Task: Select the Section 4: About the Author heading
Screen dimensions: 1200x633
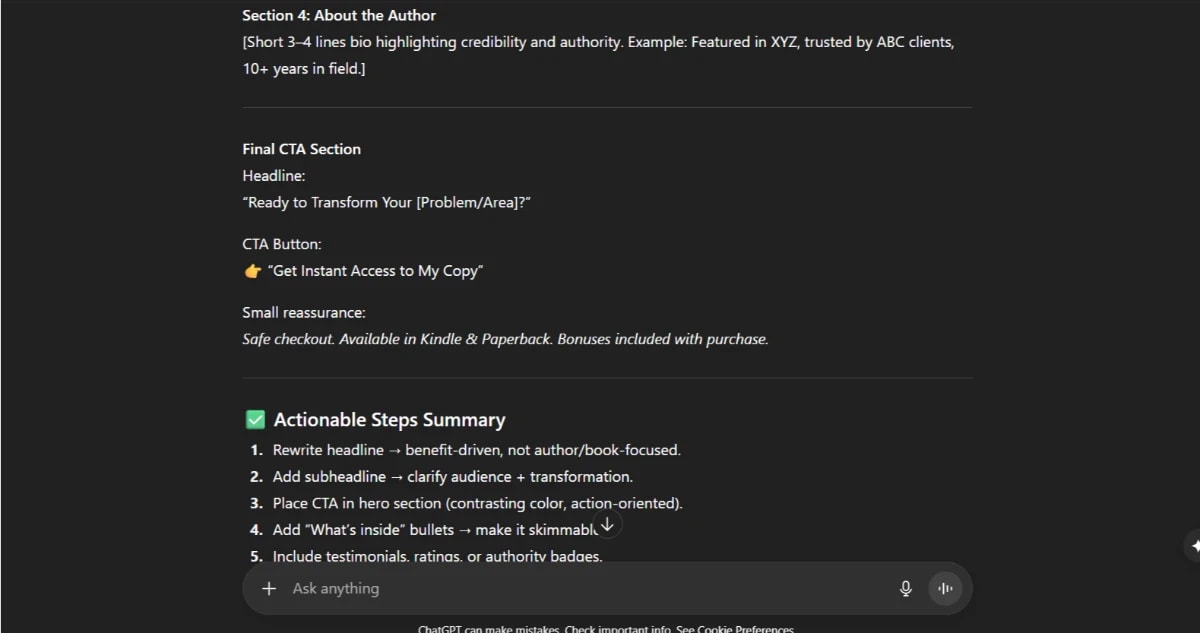Action: [338, 15]
